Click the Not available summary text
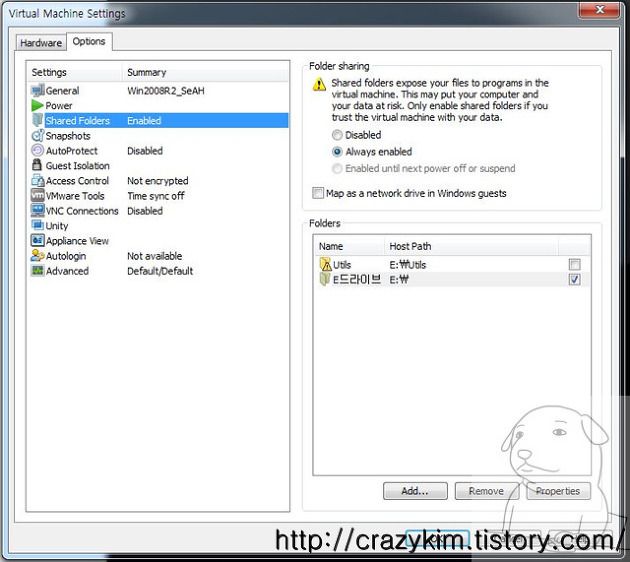 [155, 256]
